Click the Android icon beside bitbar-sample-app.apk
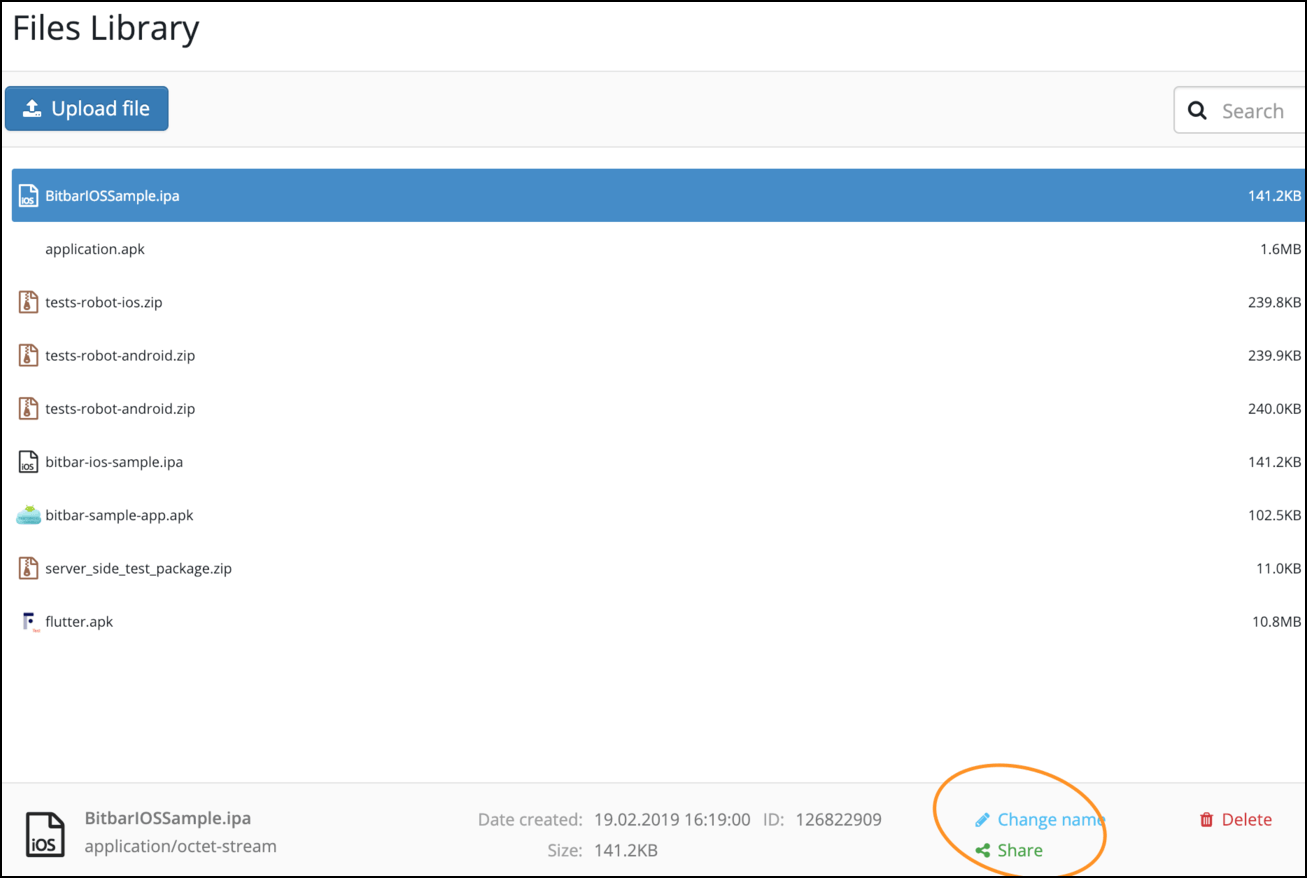 [28, 515]
